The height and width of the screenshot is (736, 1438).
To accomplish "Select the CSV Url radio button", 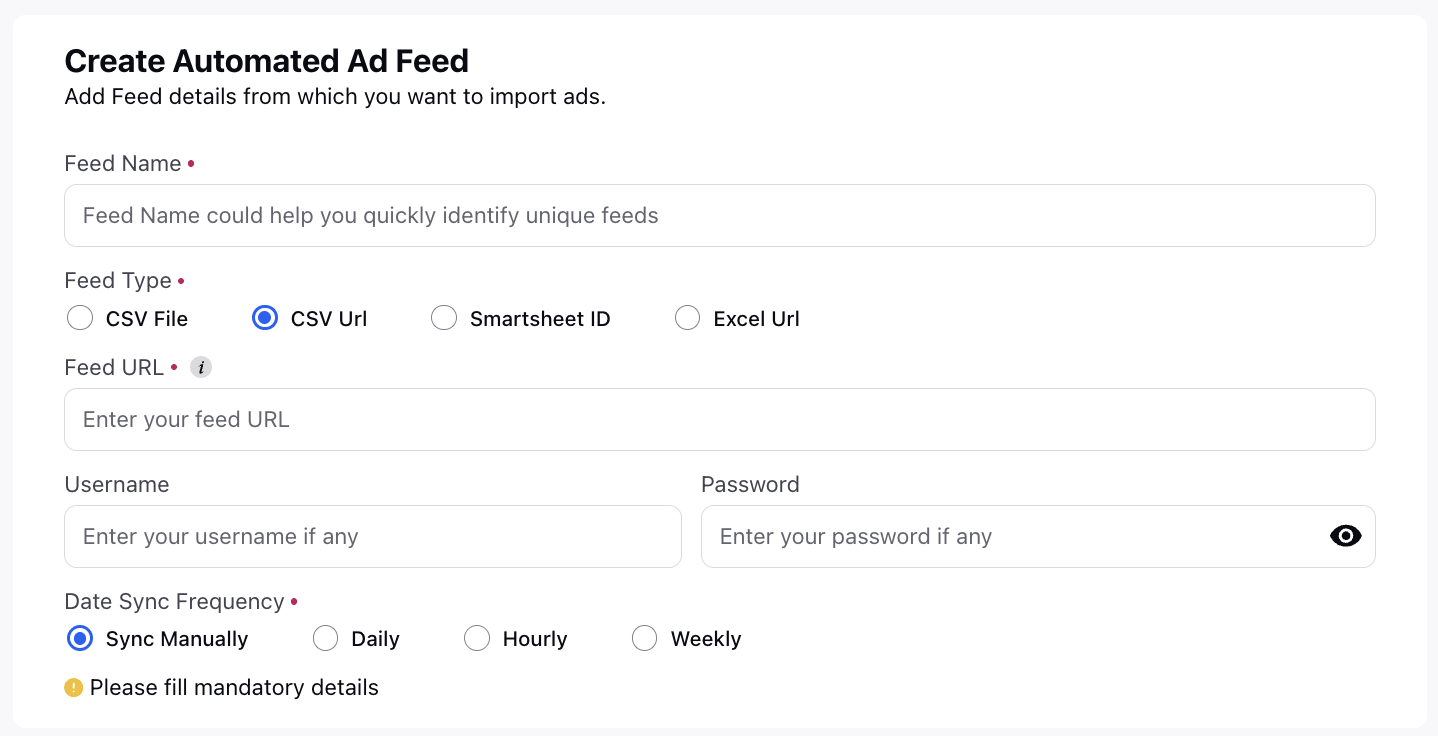I will coord(265,319).
